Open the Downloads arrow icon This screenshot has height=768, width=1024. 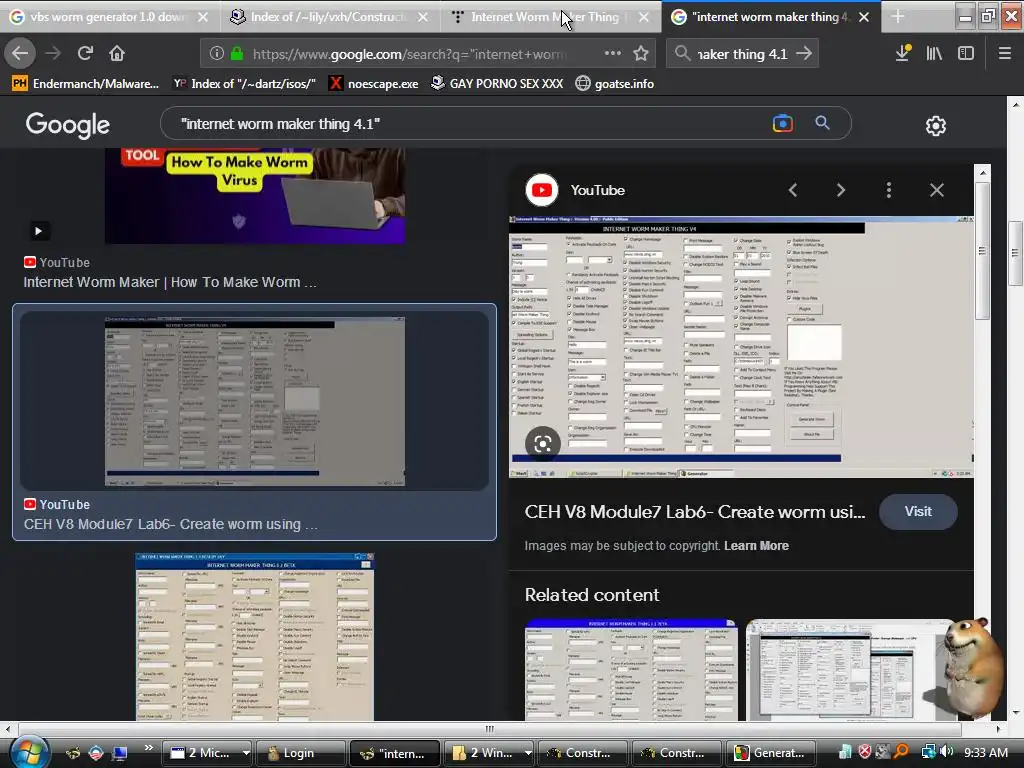tap(903, 53)
